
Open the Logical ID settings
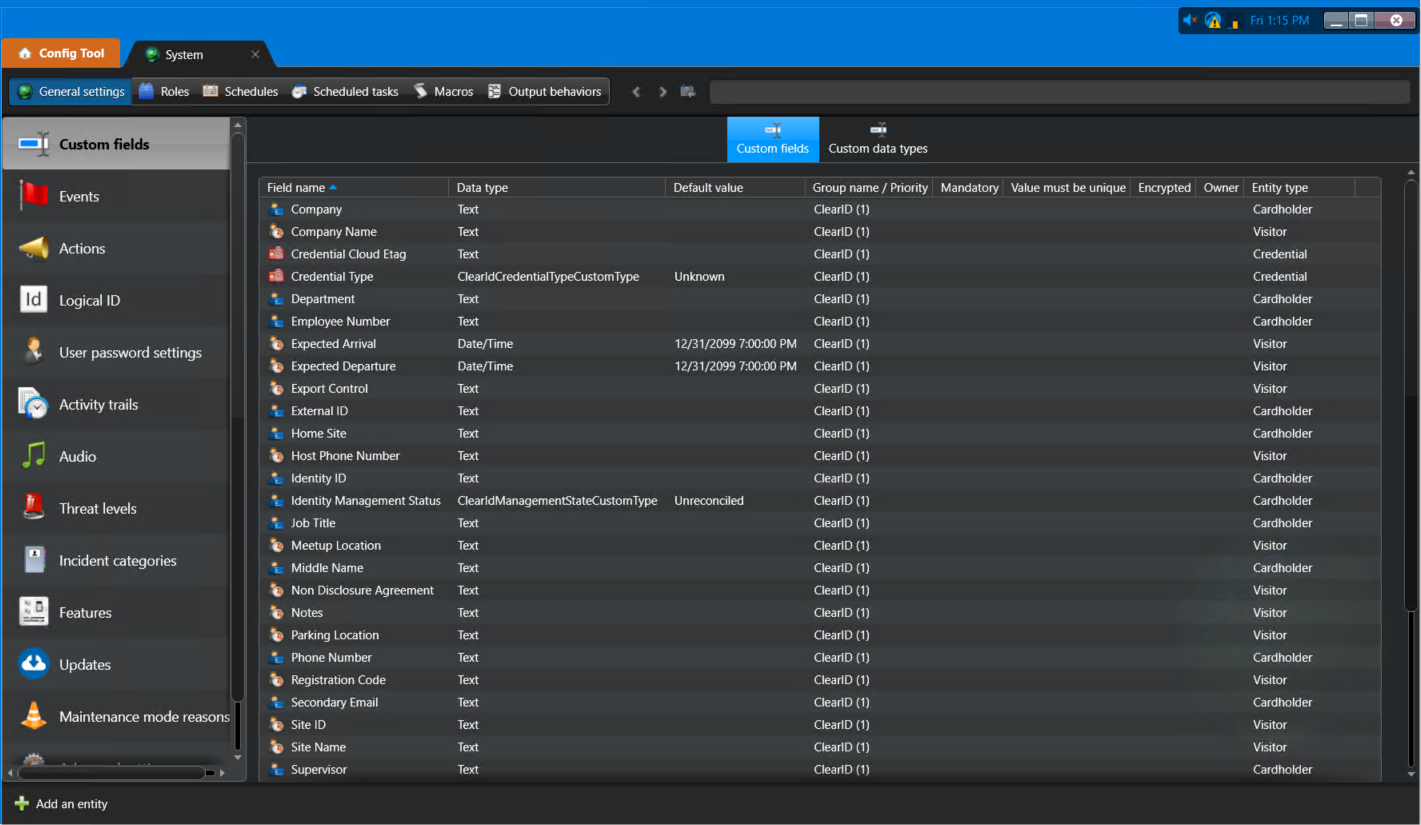tap(90, 300)
